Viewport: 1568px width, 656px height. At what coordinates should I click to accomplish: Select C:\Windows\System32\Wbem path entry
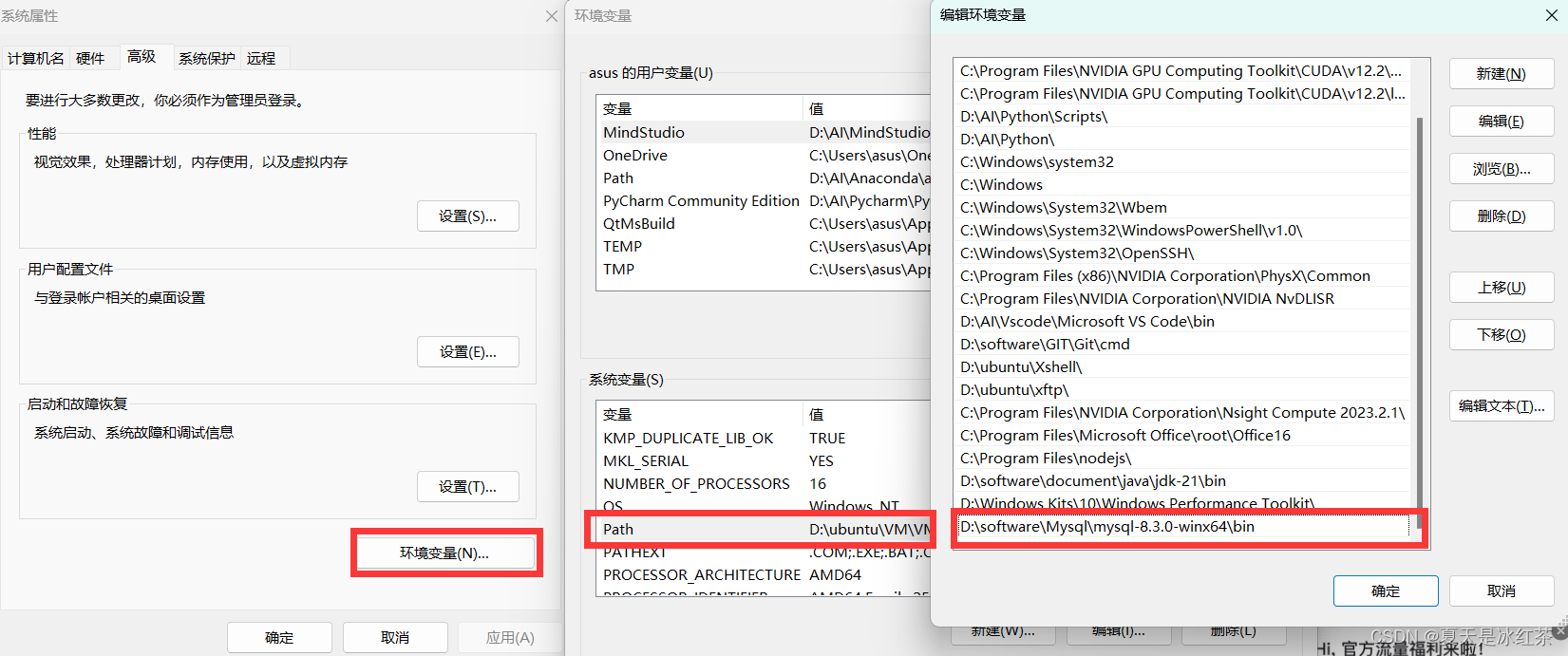pos(1183,207)
